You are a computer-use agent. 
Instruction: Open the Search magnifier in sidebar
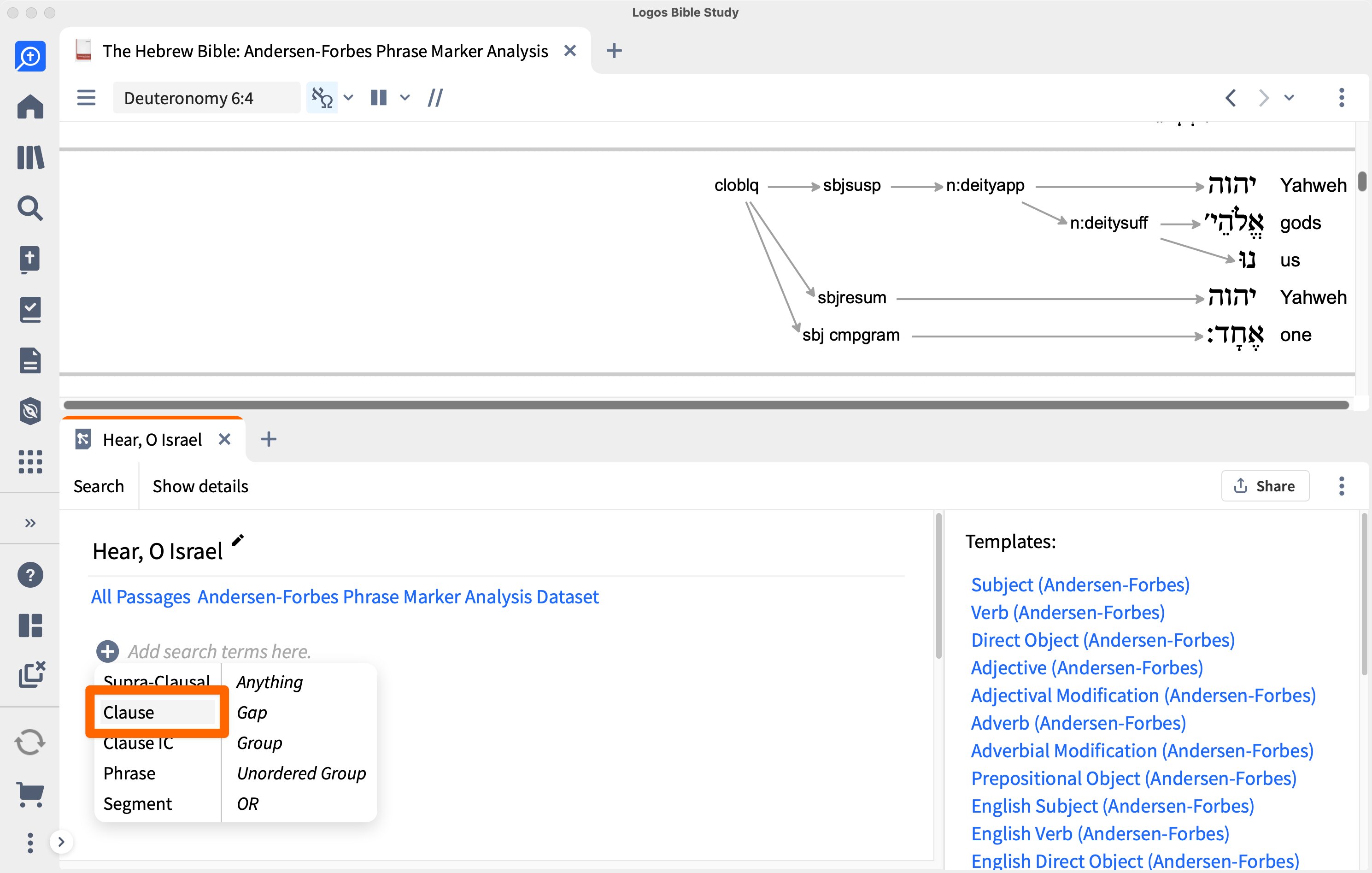point(30,208)
